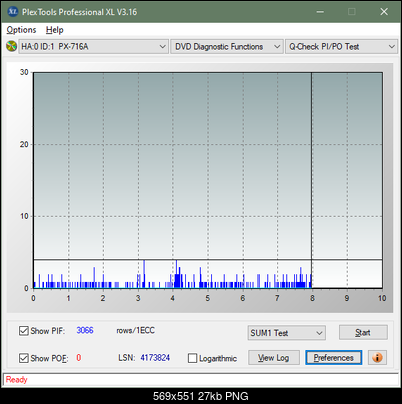Screen dimensions: 402x404
Task: Click the x-axis label 10 on the graph
Action: 382,298
